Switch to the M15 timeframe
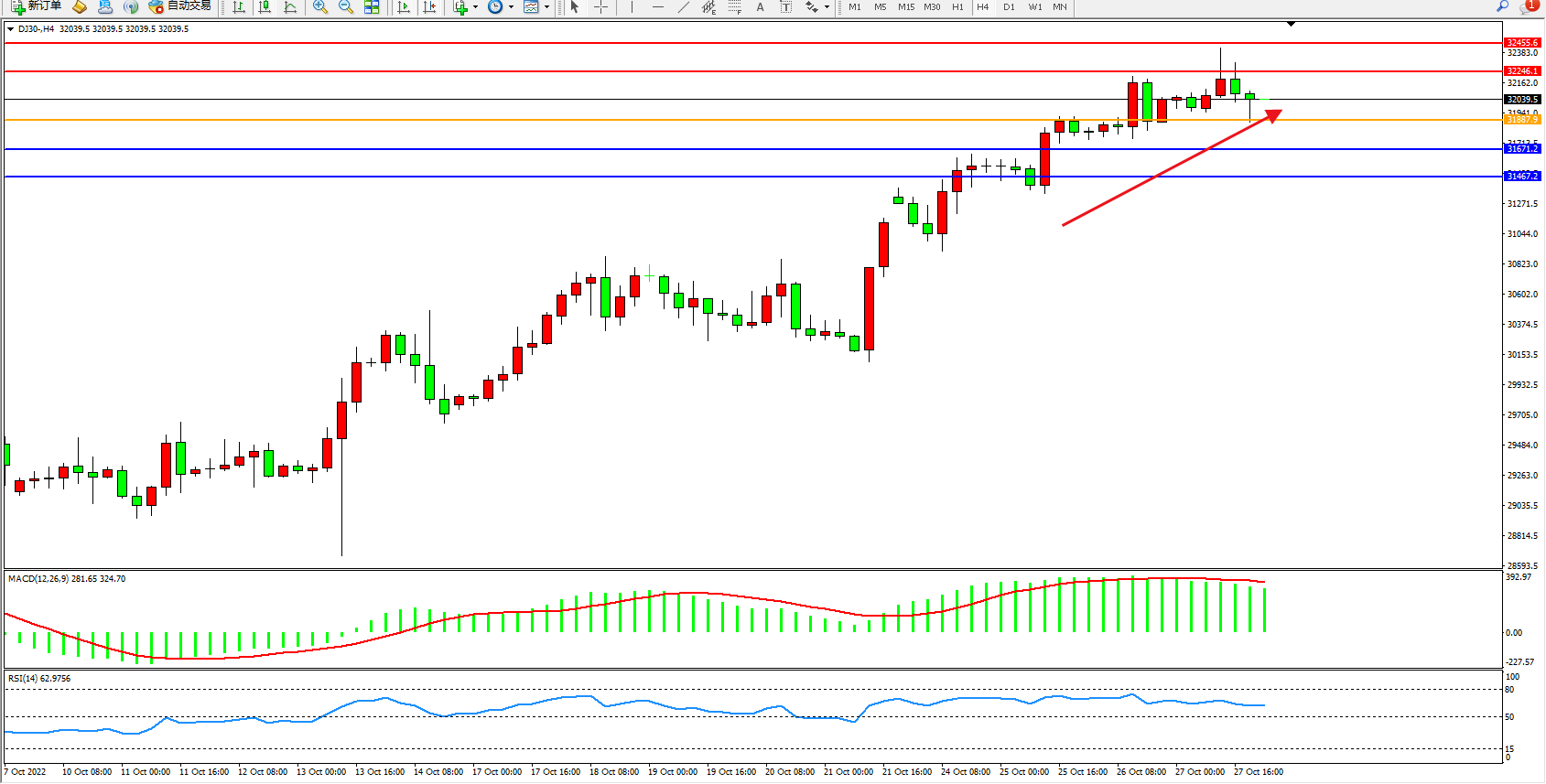 [x=905, y=7]
